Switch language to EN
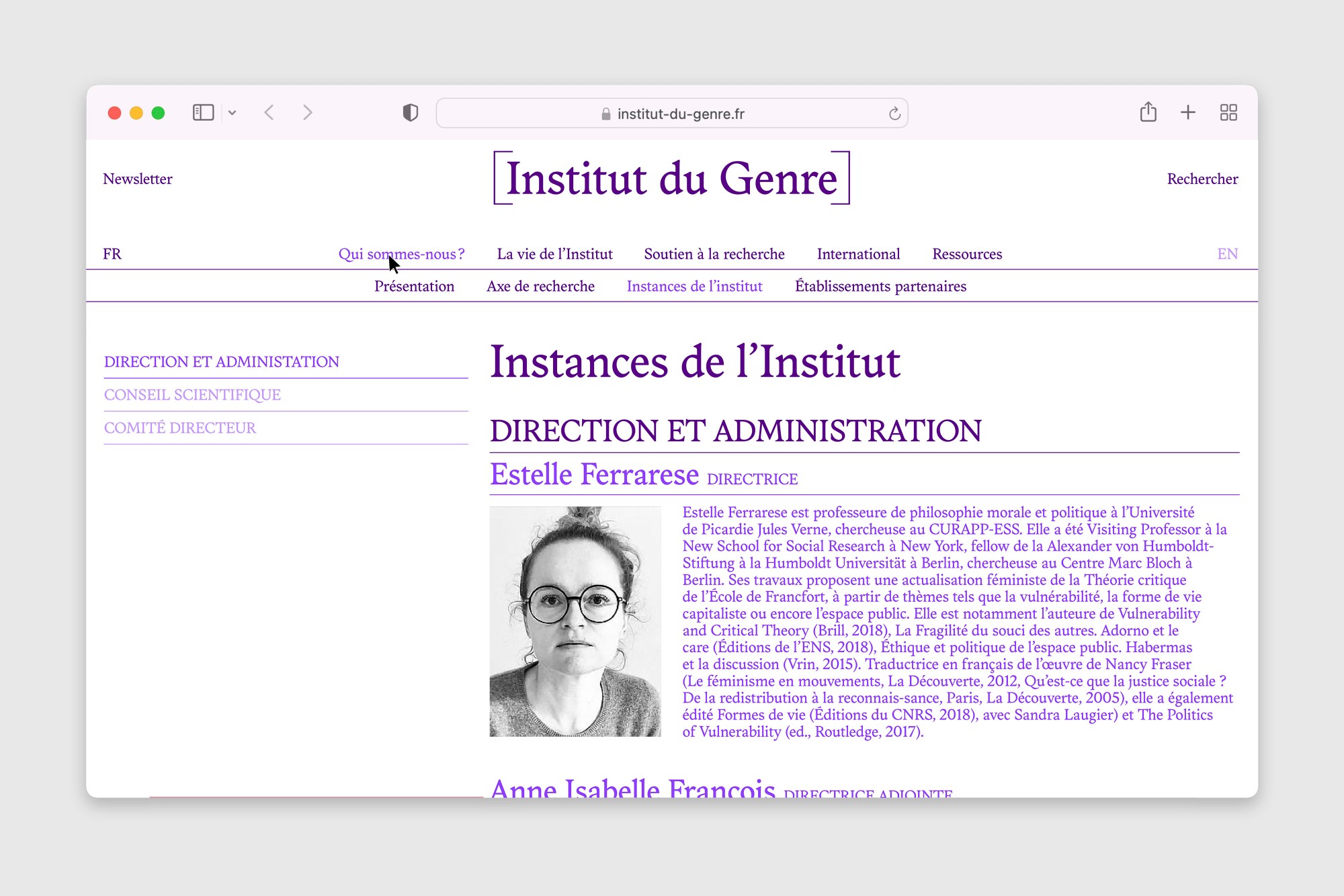The height and width of the screenshot is (896, 1344). pos(1227,254)
